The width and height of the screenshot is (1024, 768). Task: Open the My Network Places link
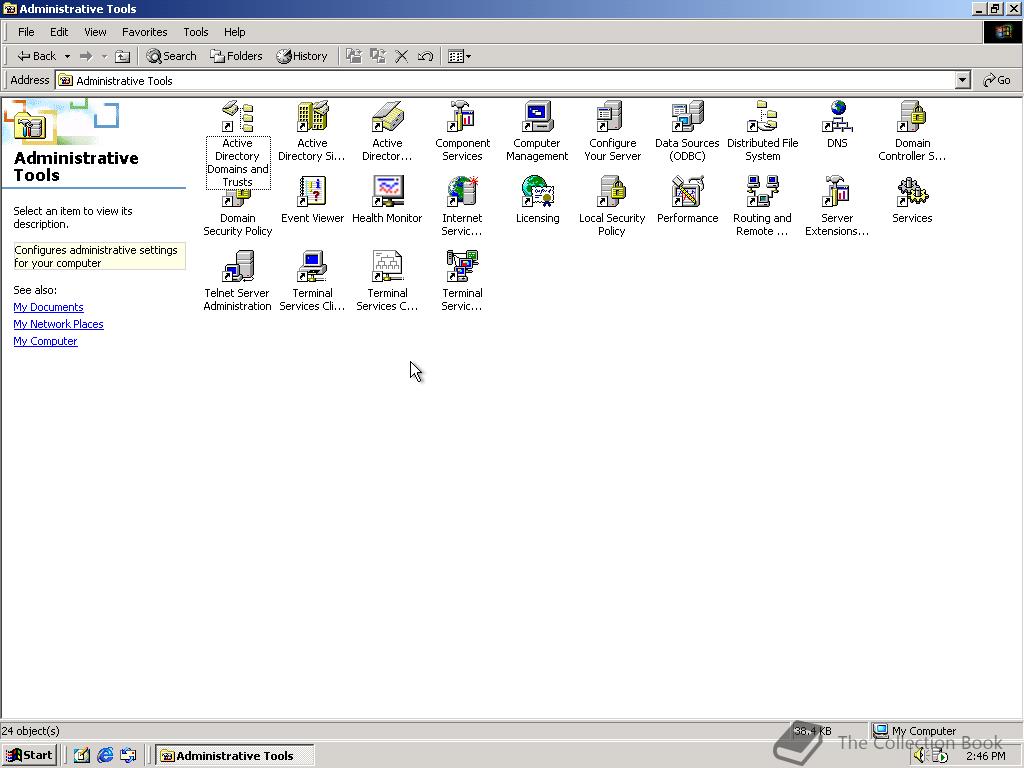click(x=58, y=324)
